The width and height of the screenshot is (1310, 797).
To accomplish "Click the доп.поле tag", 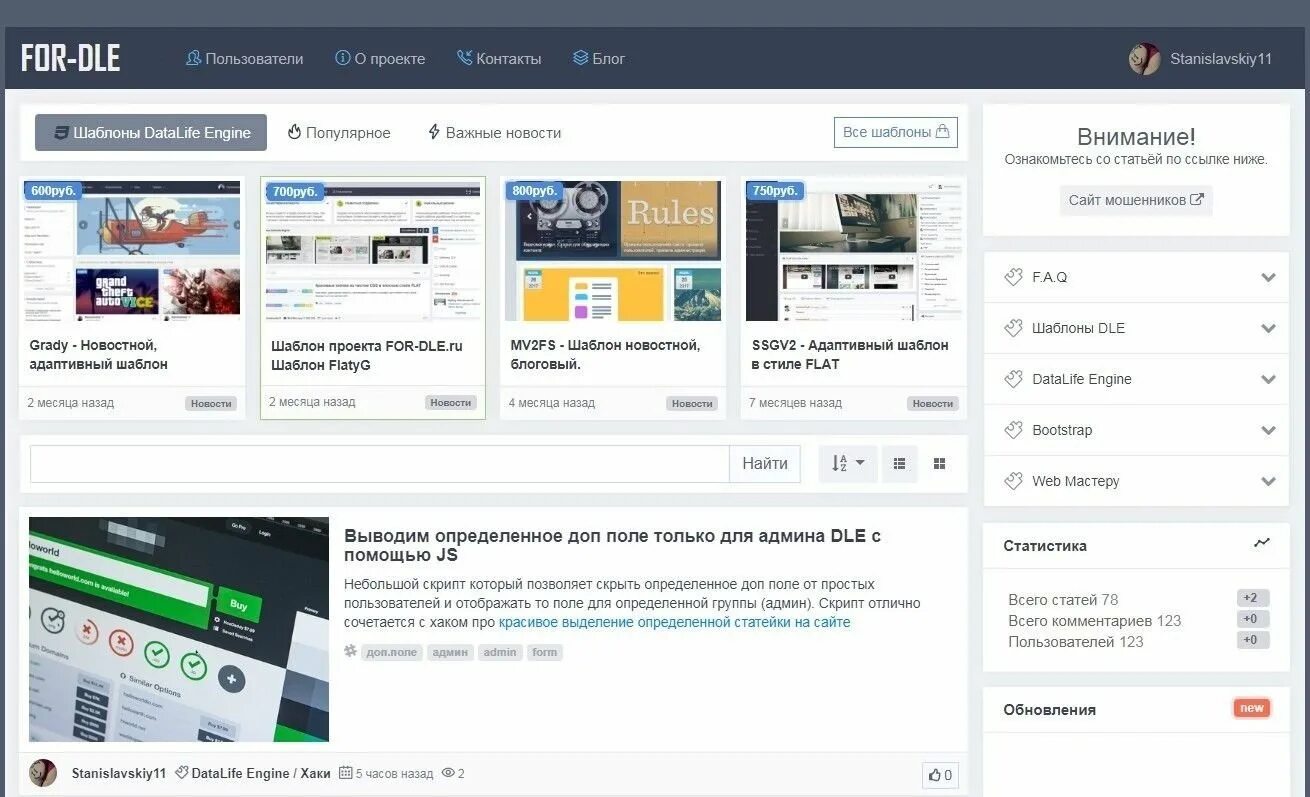I will coord(392,652).
